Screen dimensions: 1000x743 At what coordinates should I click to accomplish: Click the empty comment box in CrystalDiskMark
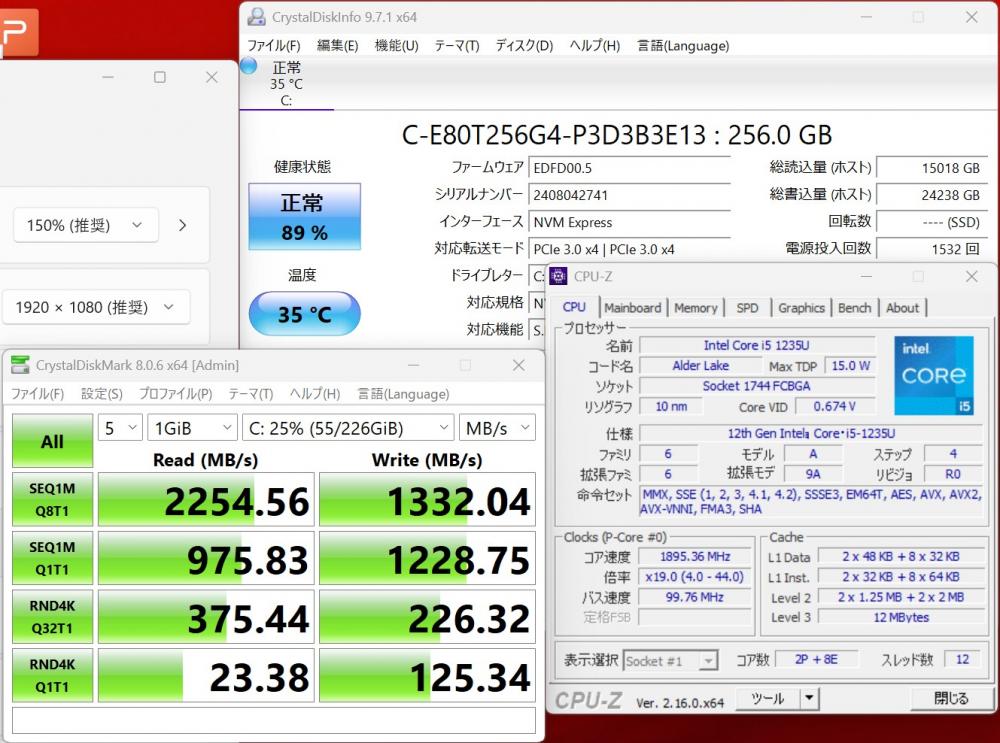point(274,721)
